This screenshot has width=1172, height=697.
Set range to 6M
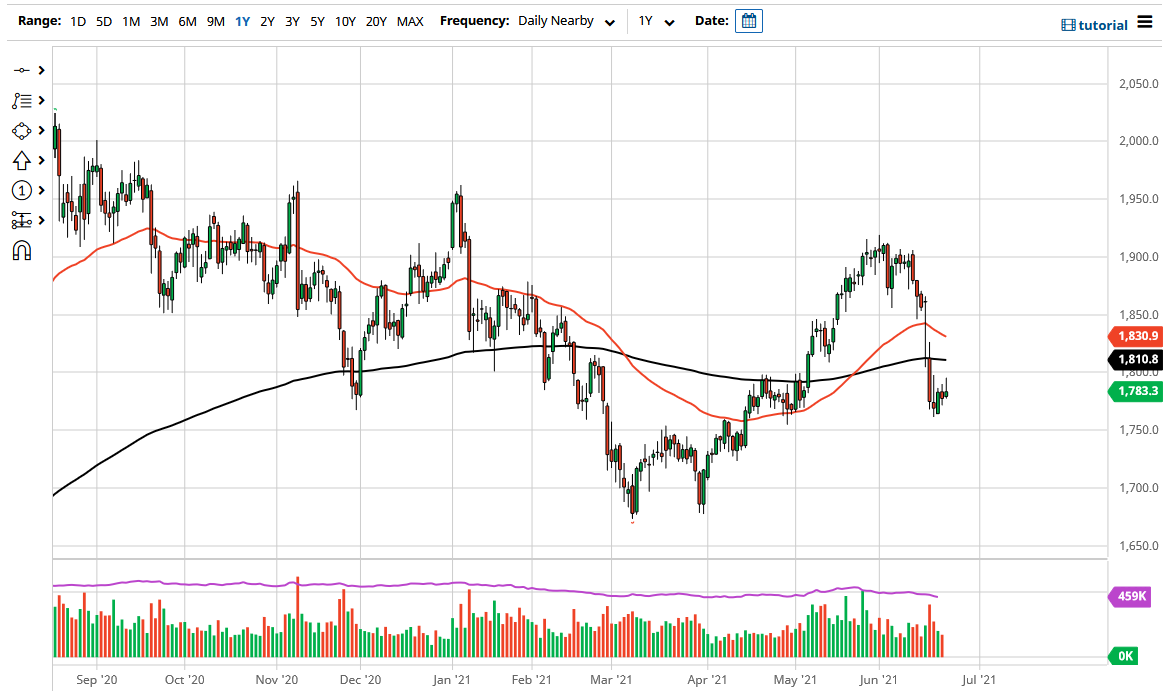pos(187,22)
